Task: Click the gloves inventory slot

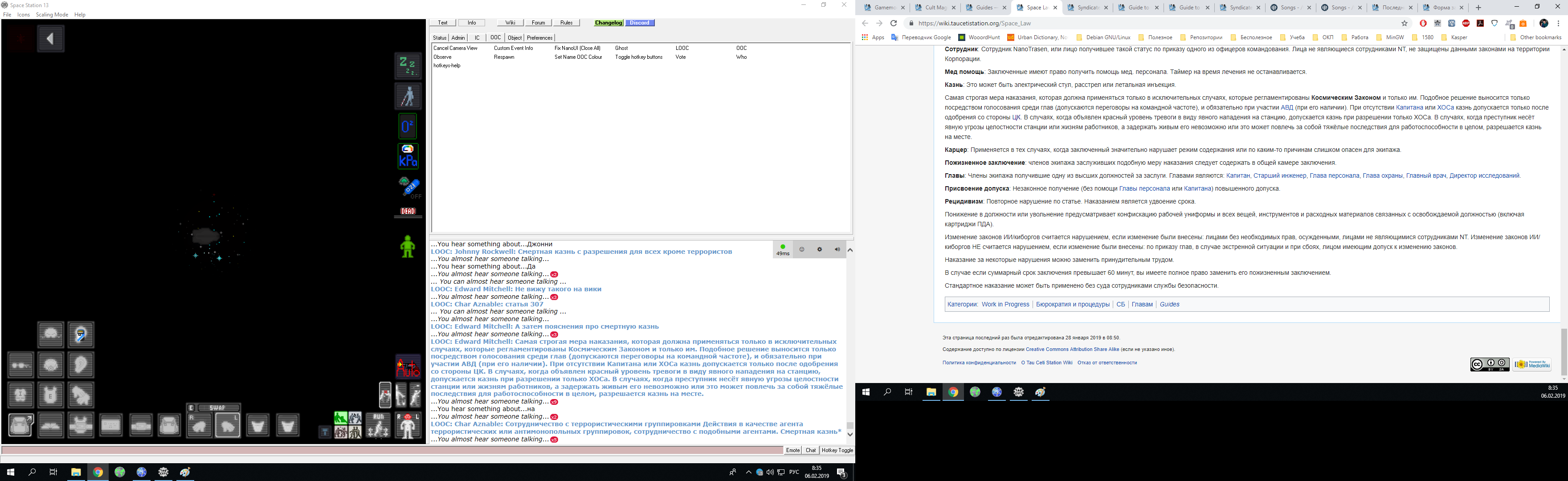Action: pos(81,395)
